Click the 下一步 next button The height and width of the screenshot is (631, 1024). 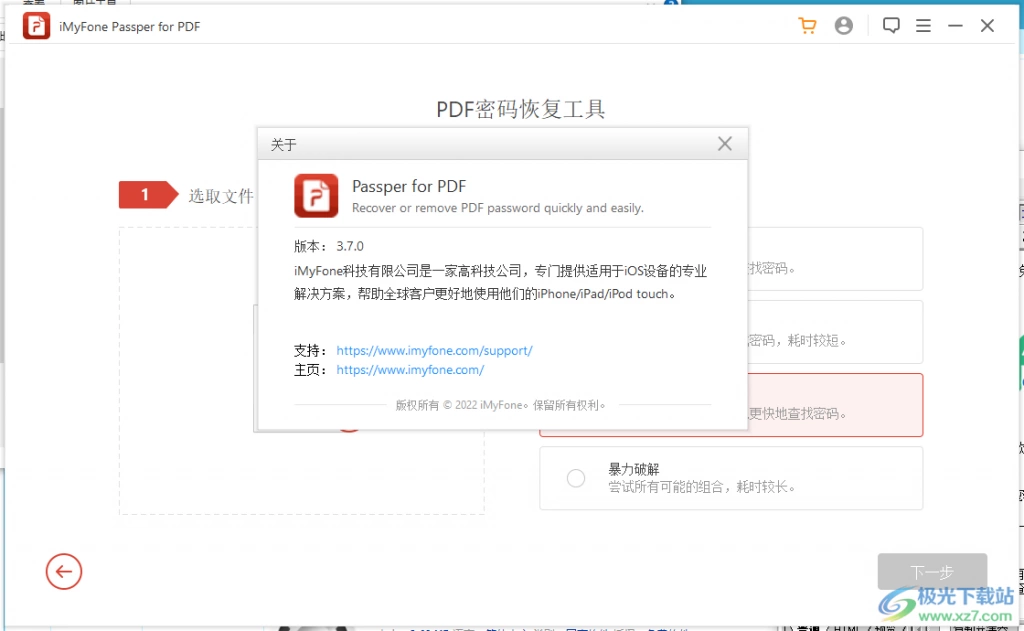coord(932,572)
